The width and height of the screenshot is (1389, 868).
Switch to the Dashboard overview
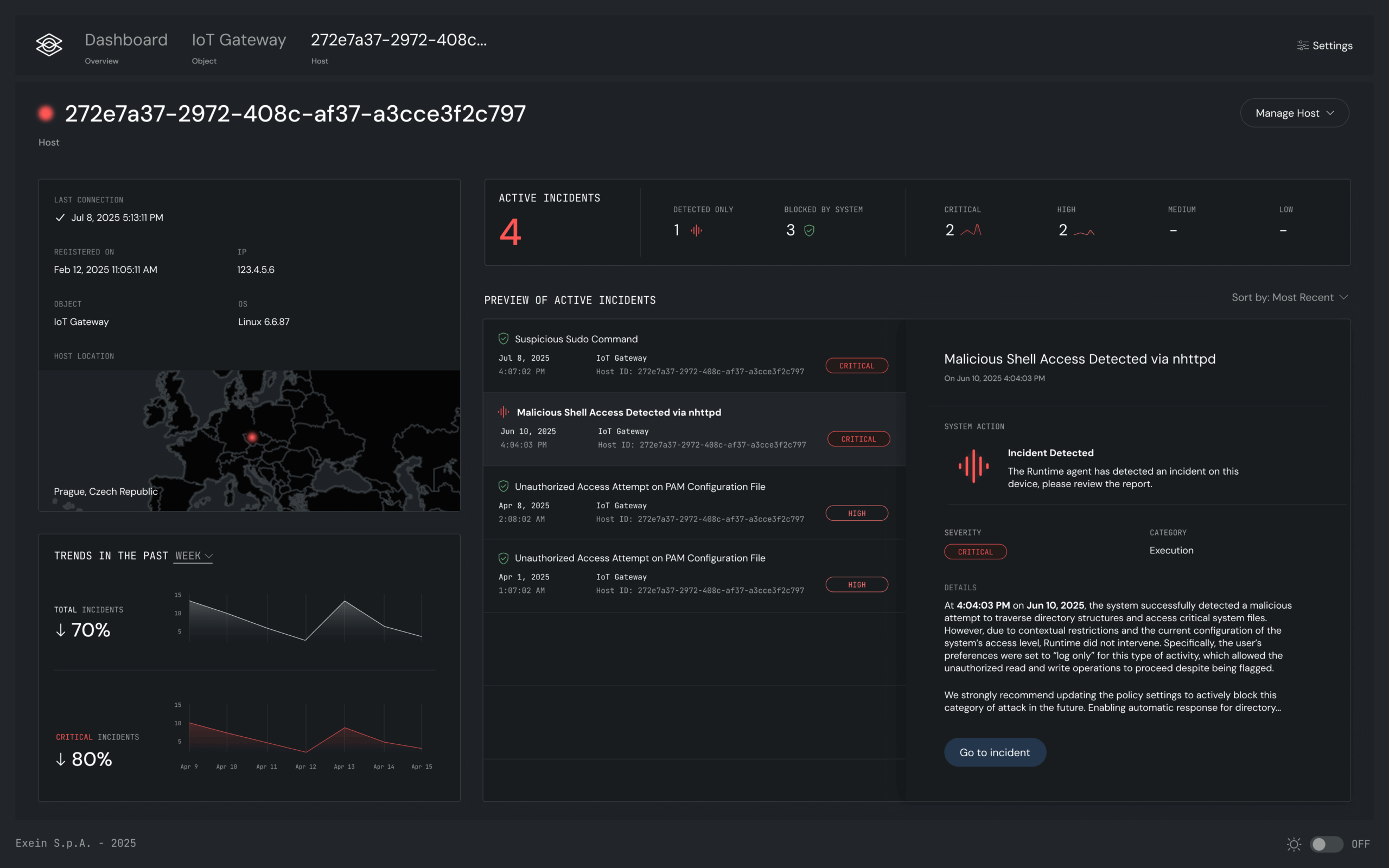126,40
